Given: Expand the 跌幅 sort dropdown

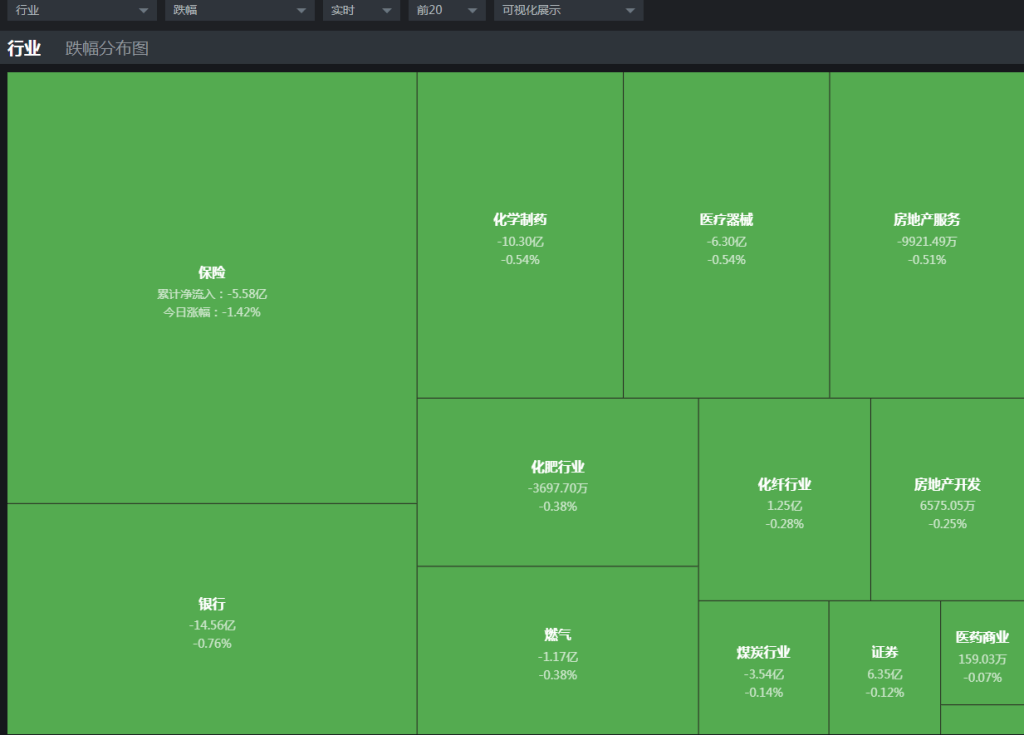Looking at the screenshot, I should click(238, 10).
